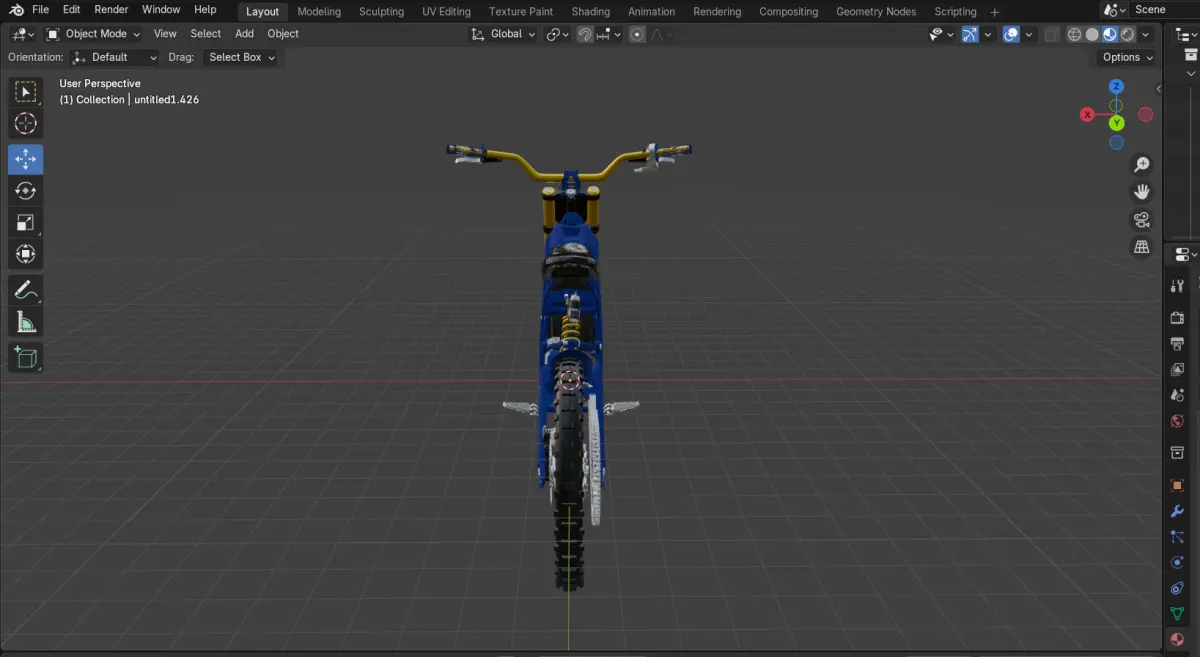The image size is (1200, 657).
Task: Switch to the Shading workspace tab
Action: point(591,11)
